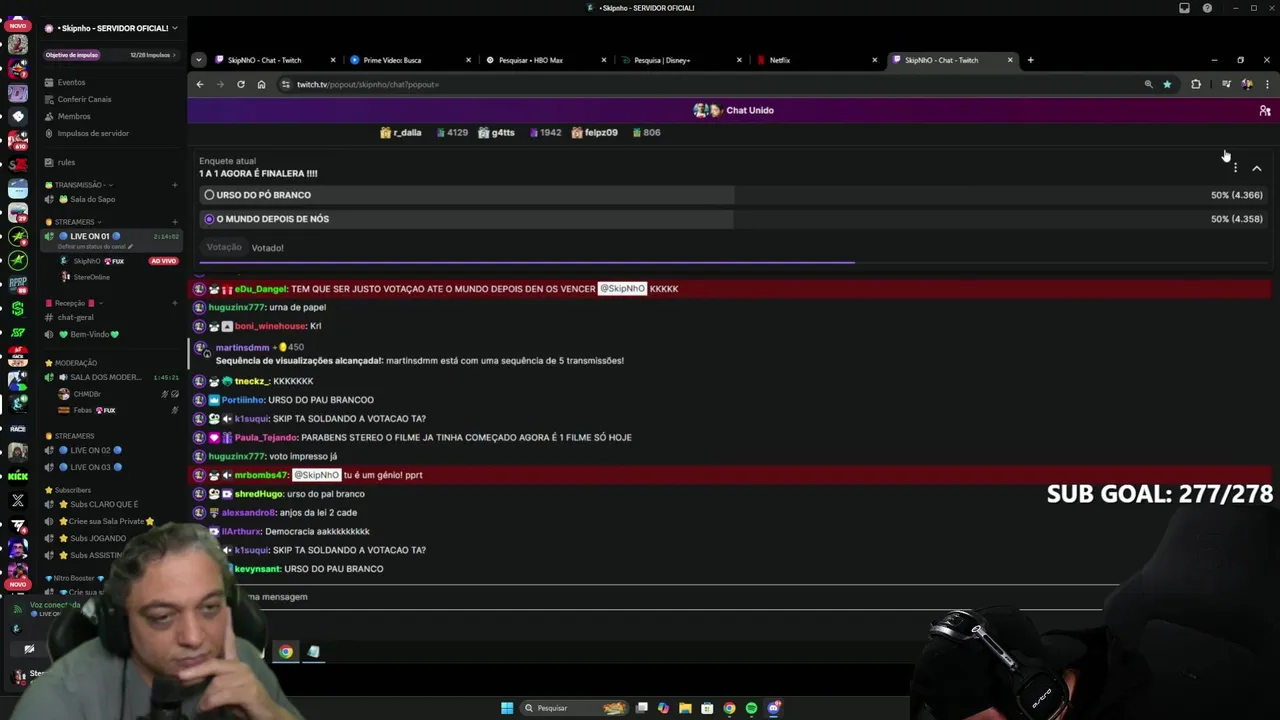Screen dimensions: 1280x720
Task: Open a new browser tab
Action: 1030,60
